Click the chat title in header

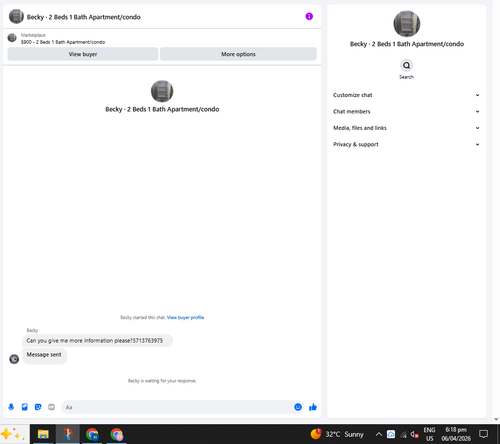click(84, 17)
